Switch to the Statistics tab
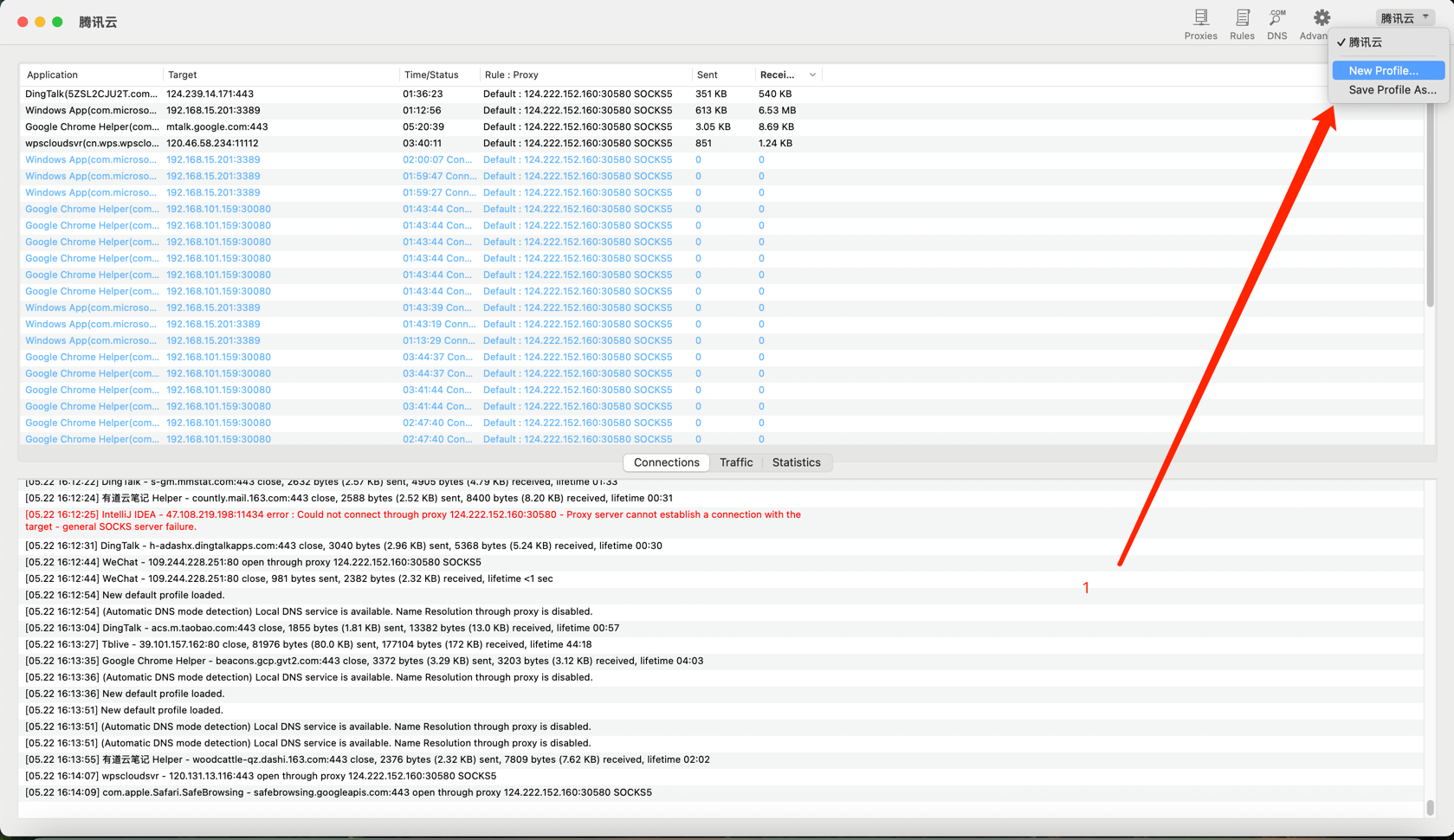The image size is (1454, 840). tap(796, 462)
